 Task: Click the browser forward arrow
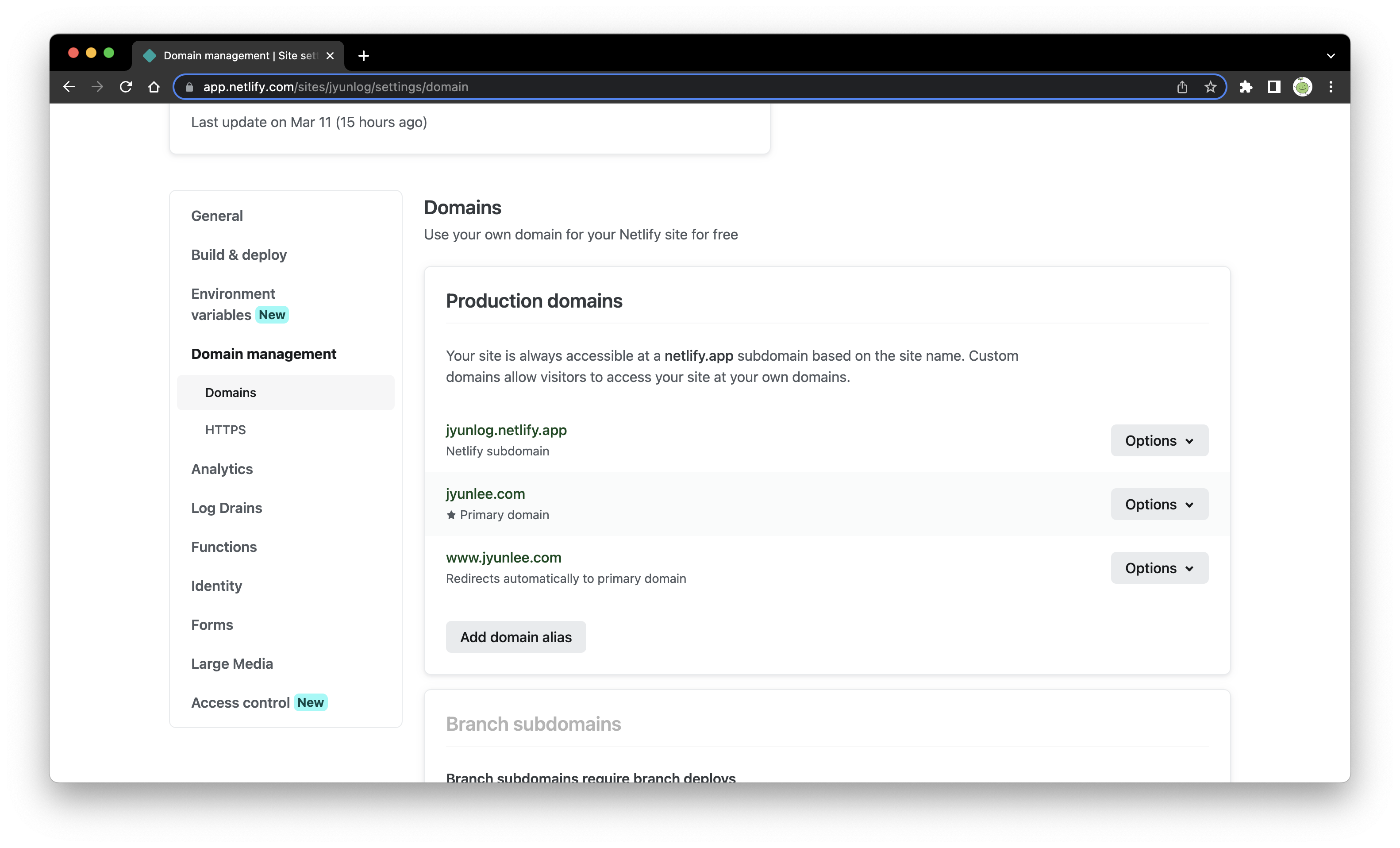pyautogui.click(x=97, y=87)
